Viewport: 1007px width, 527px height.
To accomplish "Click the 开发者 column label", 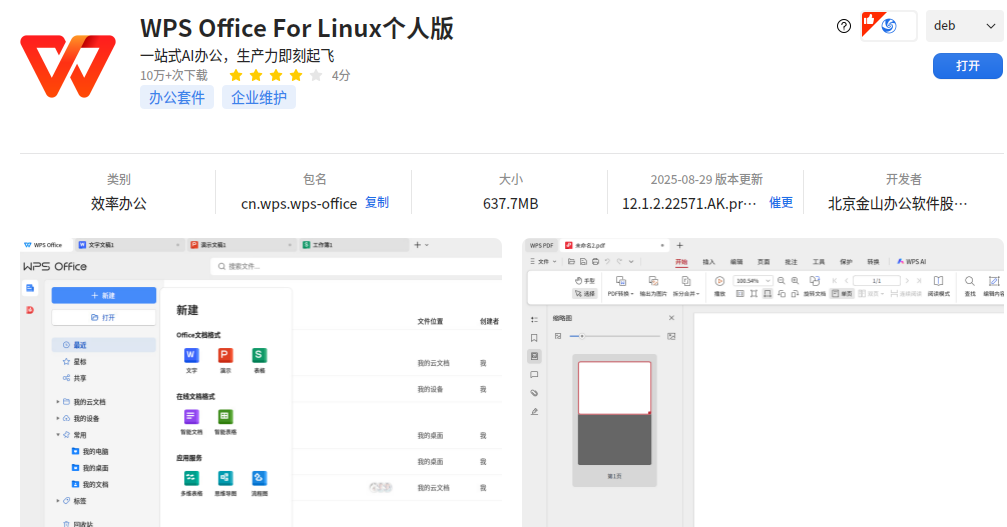I will 904,179.
